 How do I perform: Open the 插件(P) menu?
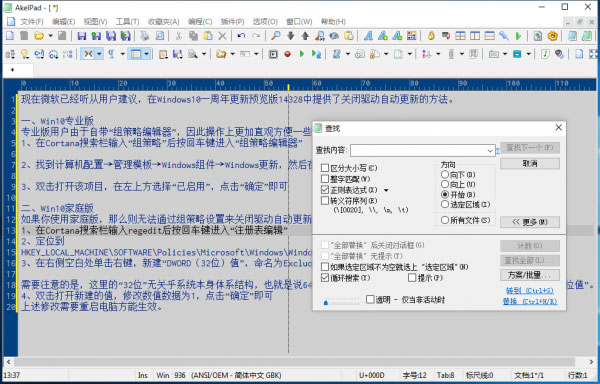232,22
